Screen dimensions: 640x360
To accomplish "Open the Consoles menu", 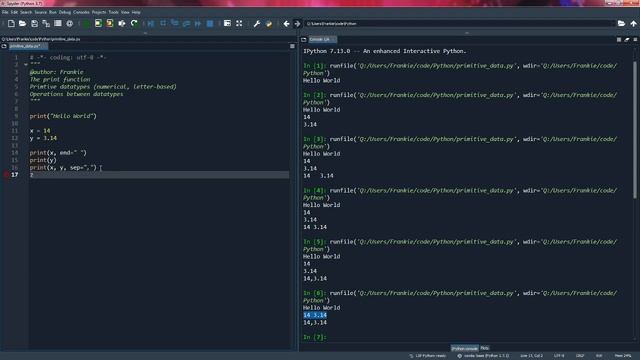I will 81,12.
